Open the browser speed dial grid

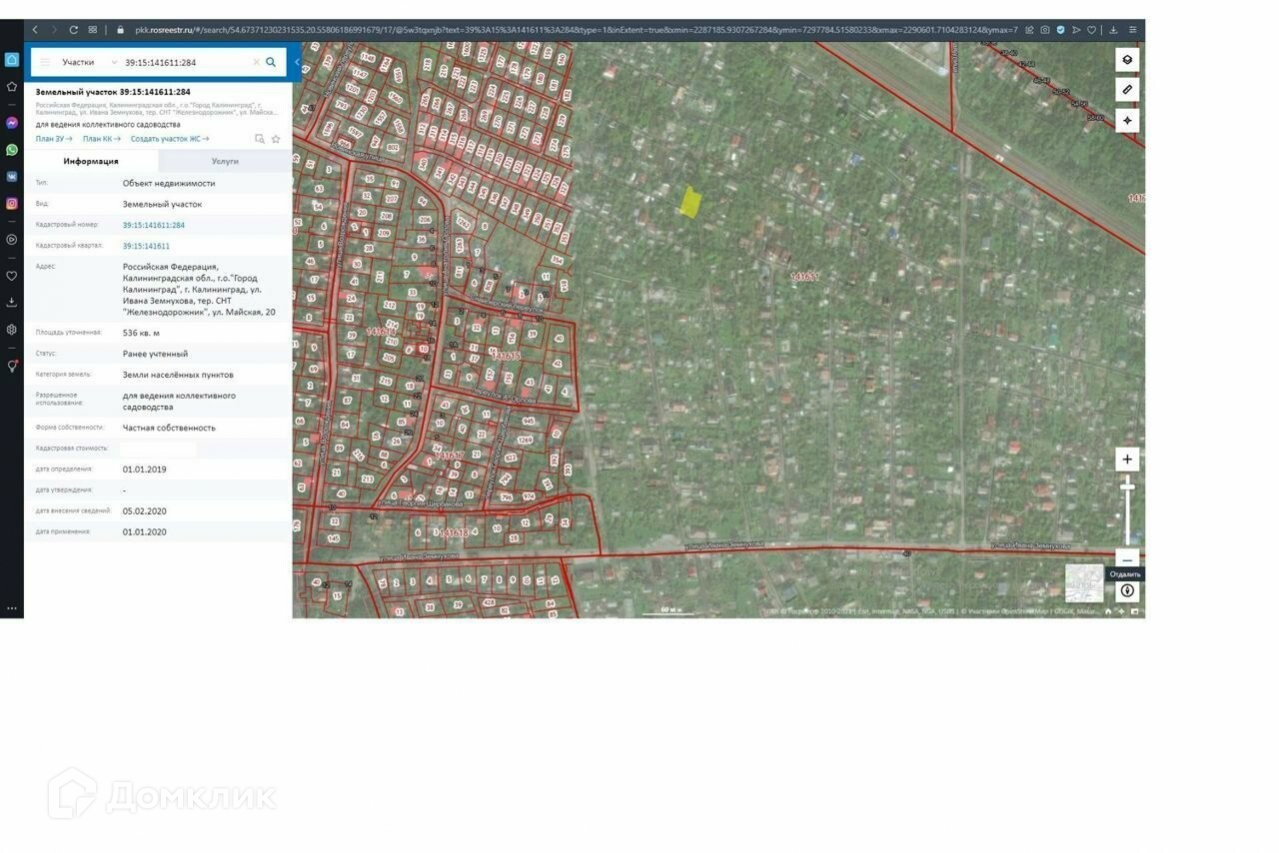[x=93, y=30]
